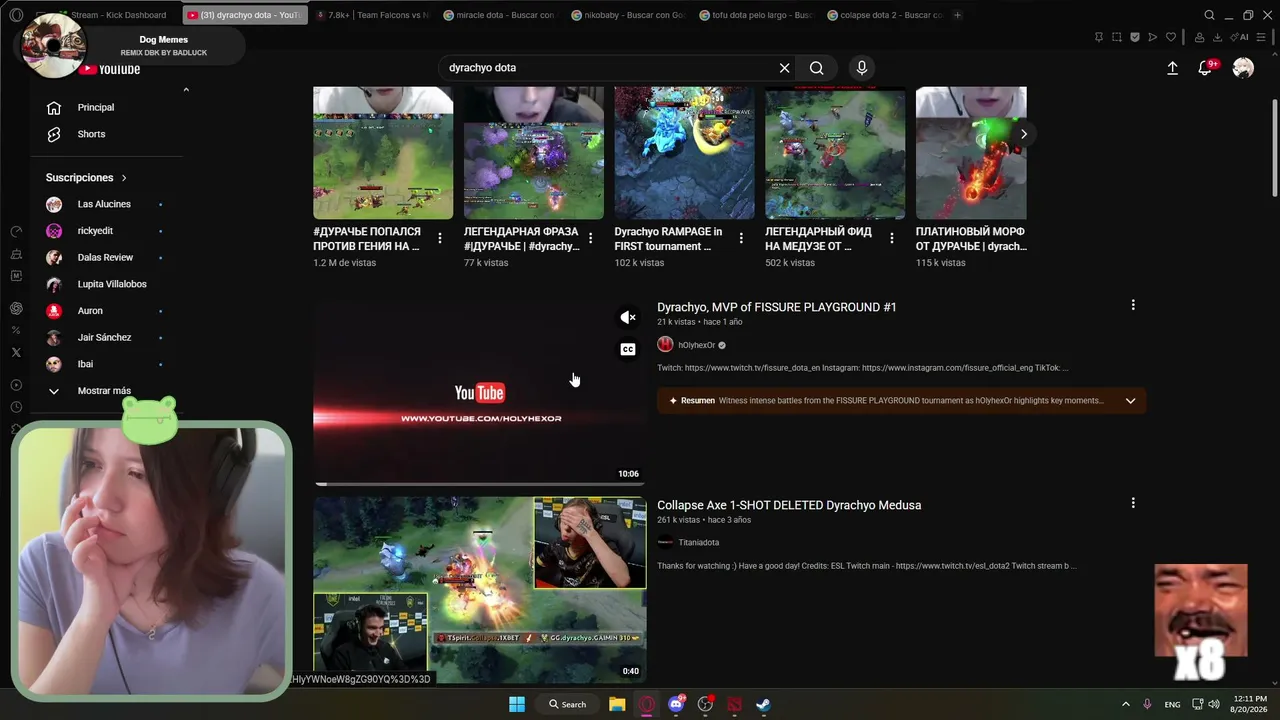Toggle the system tray microphone icon
The image size is (1280, 720).
(1147, 704)
